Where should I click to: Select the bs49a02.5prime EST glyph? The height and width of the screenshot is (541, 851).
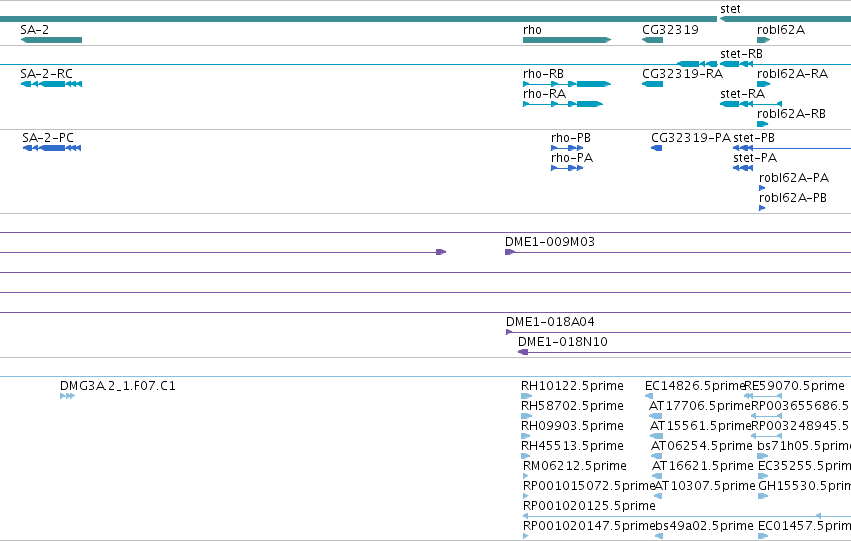click(659, 536)
